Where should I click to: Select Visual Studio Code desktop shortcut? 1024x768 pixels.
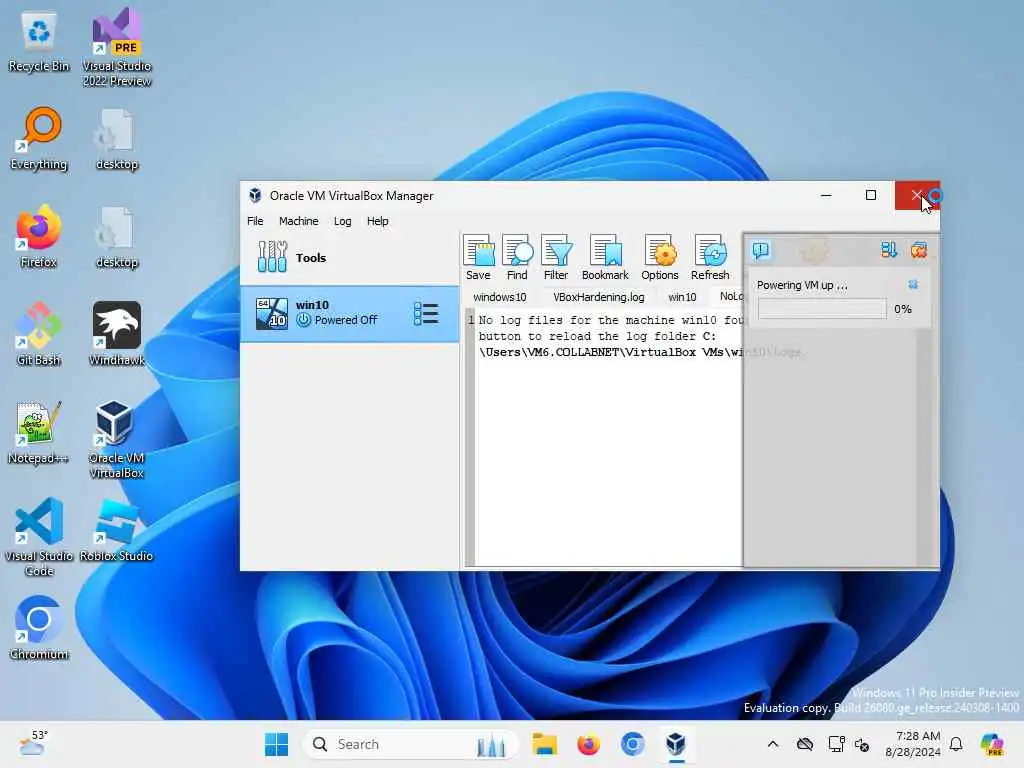[39, 537]
